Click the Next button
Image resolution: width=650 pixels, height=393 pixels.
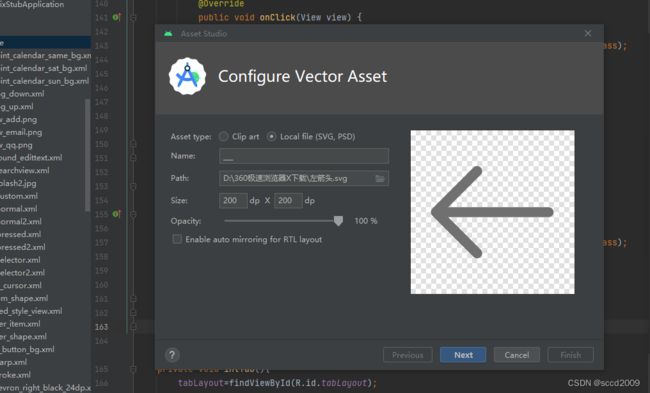coord(463,355)
